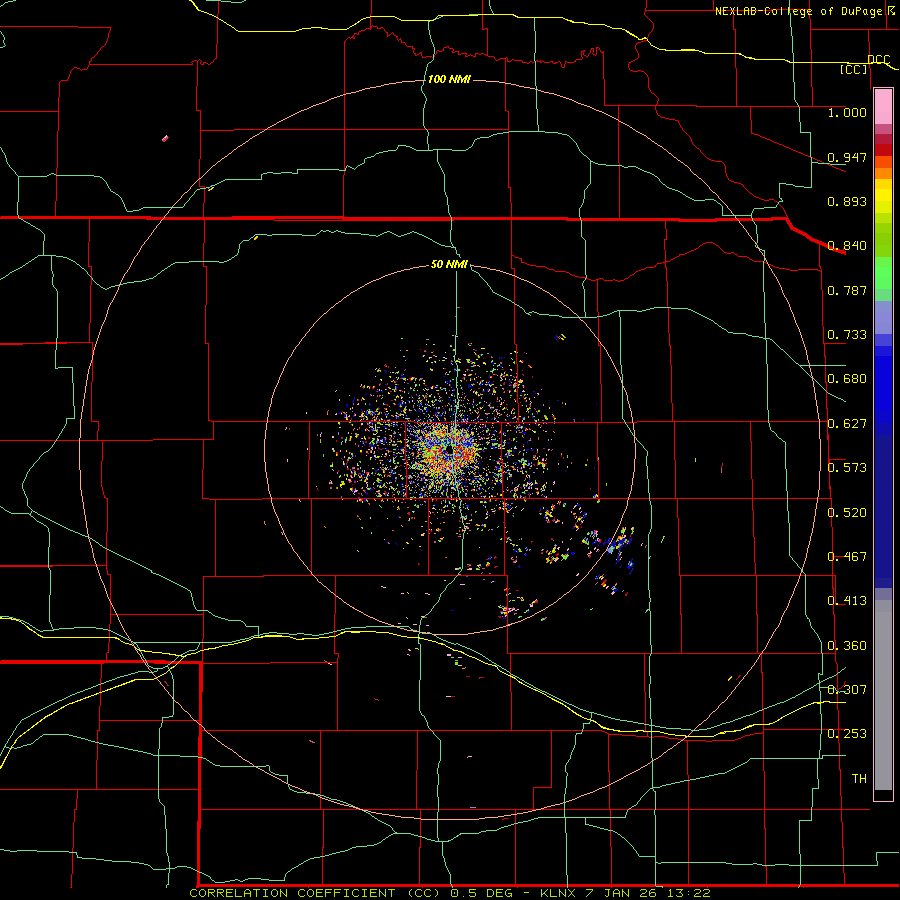Select the 0.573 scale value
The width and height of the screenshot is (900, 900).
tap(847, 468)
